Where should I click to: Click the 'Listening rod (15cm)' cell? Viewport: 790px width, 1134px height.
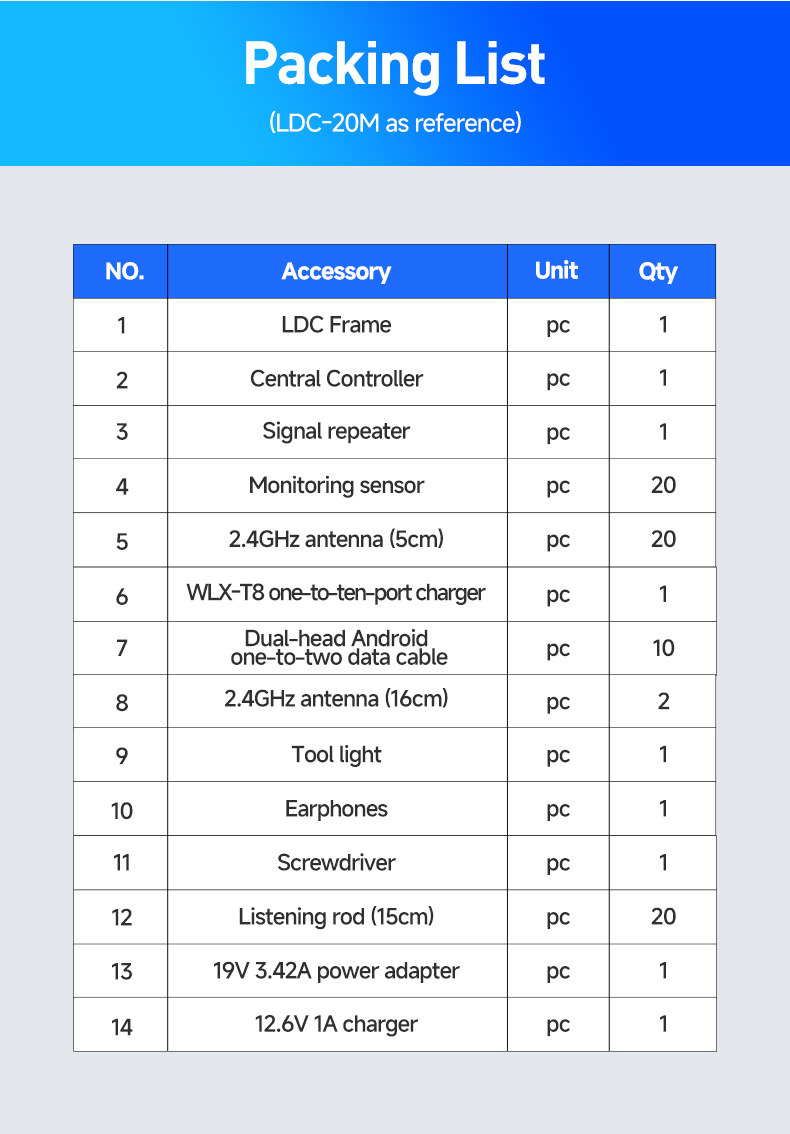click(336, 917)
